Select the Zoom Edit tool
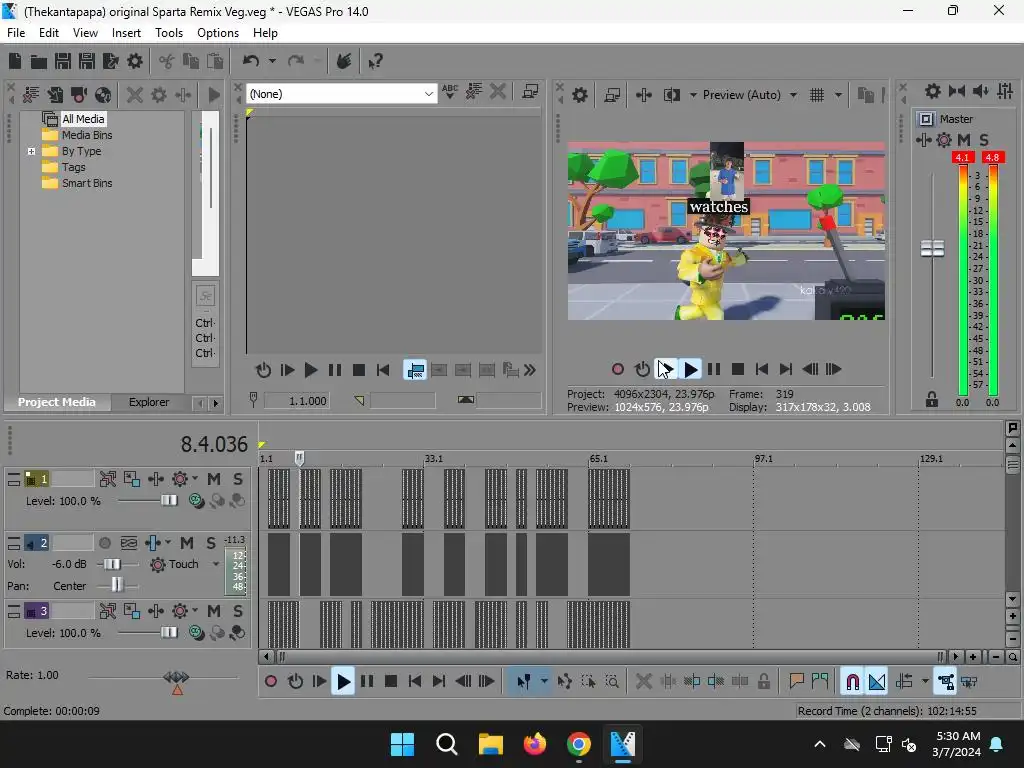This screenshot has height=768, width=1024. 612,682
